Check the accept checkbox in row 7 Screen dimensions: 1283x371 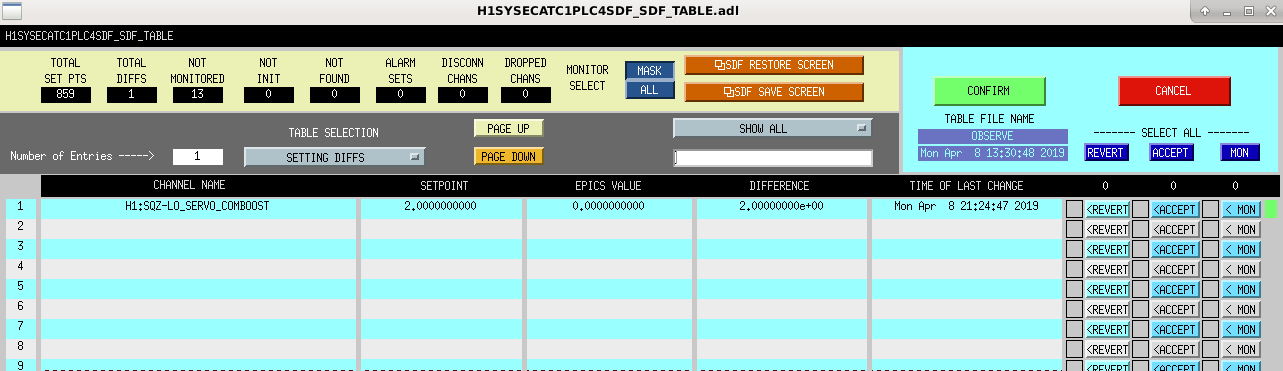(x=1140, y=329)
